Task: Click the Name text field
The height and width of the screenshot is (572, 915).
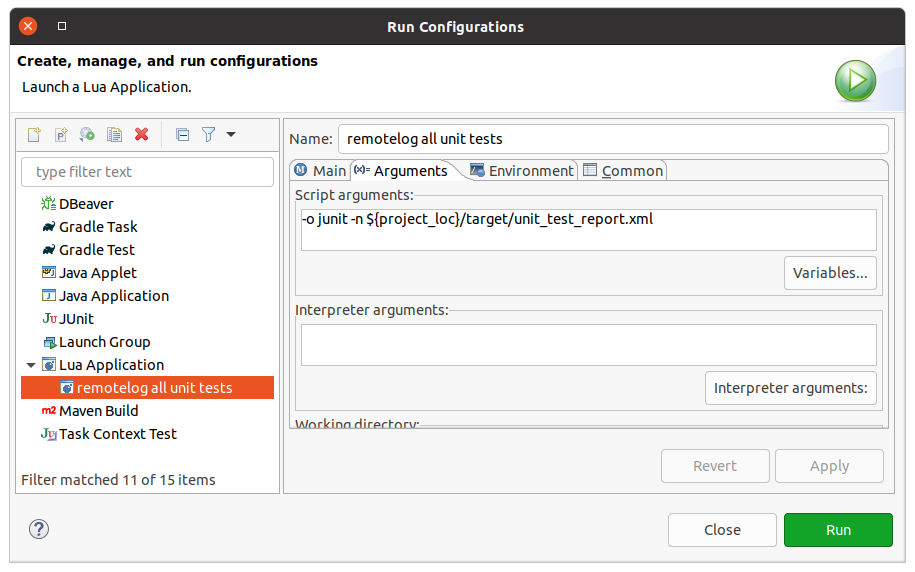Action: coord(612,139)
